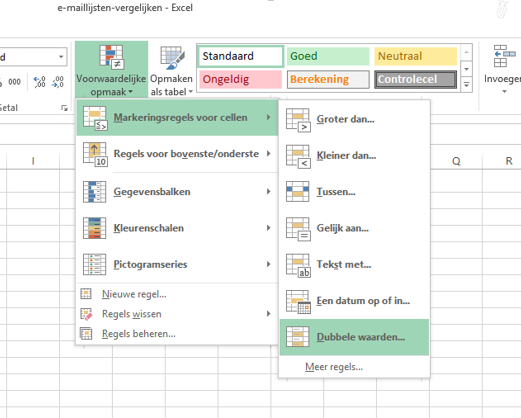
Task: Open Regels voor bovenste/onderste menu
Action: [177, 154]
